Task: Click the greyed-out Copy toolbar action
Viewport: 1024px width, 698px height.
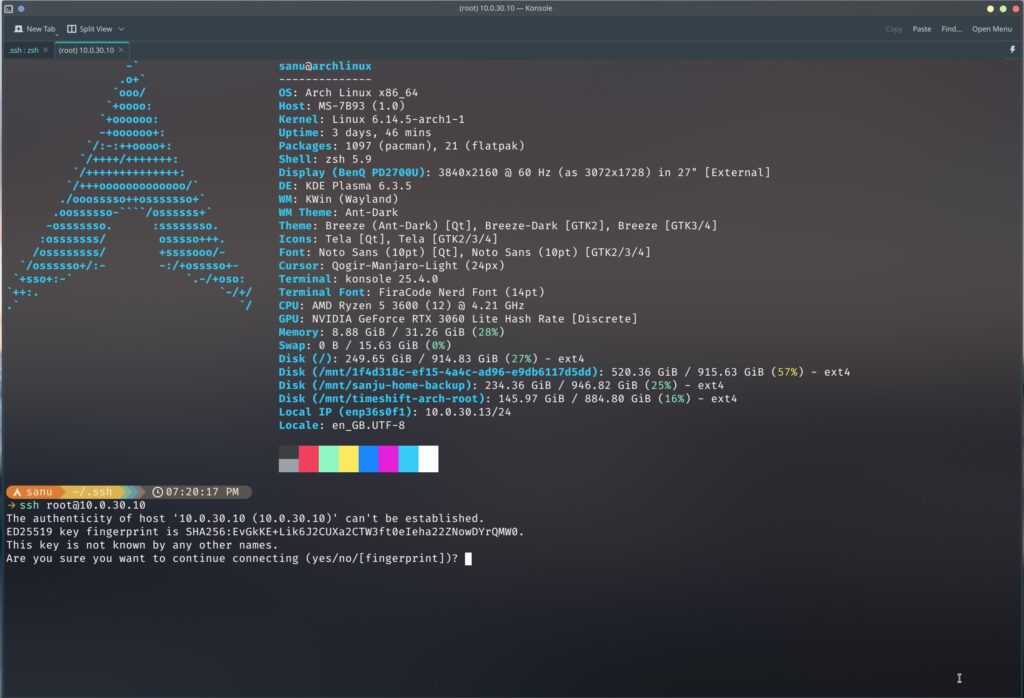Action: [893, 29]
